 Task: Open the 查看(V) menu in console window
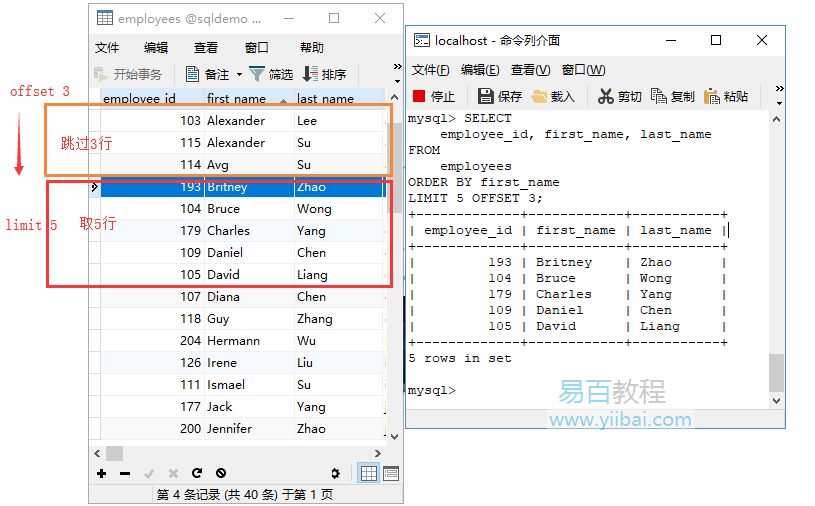click(x=530, y=70)
